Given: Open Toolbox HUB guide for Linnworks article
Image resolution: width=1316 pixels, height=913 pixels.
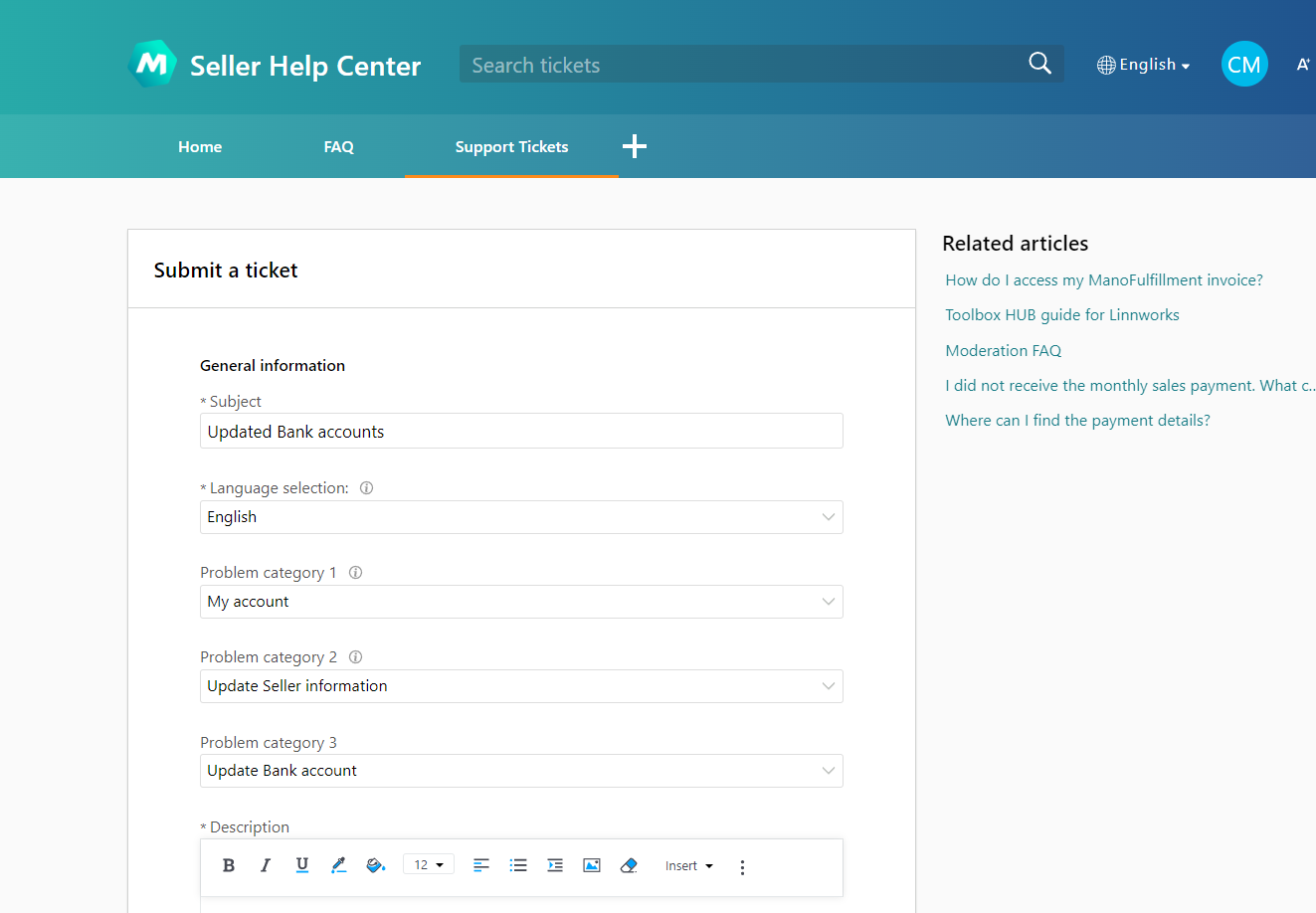Looking at the screenshot, I should click(x=1062, y=315).
